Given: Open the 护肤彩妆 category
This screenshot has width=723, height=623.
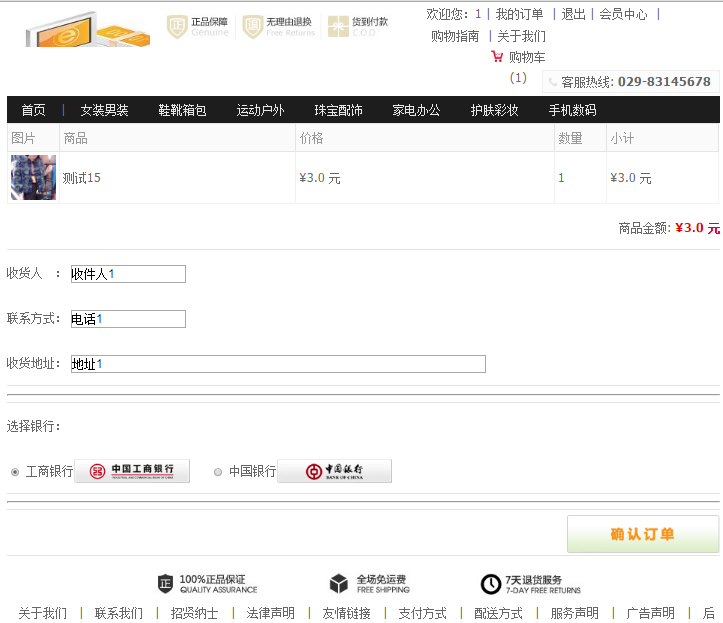Looking at the screenshot, I should pyautogui.click(x=494, y=110).
